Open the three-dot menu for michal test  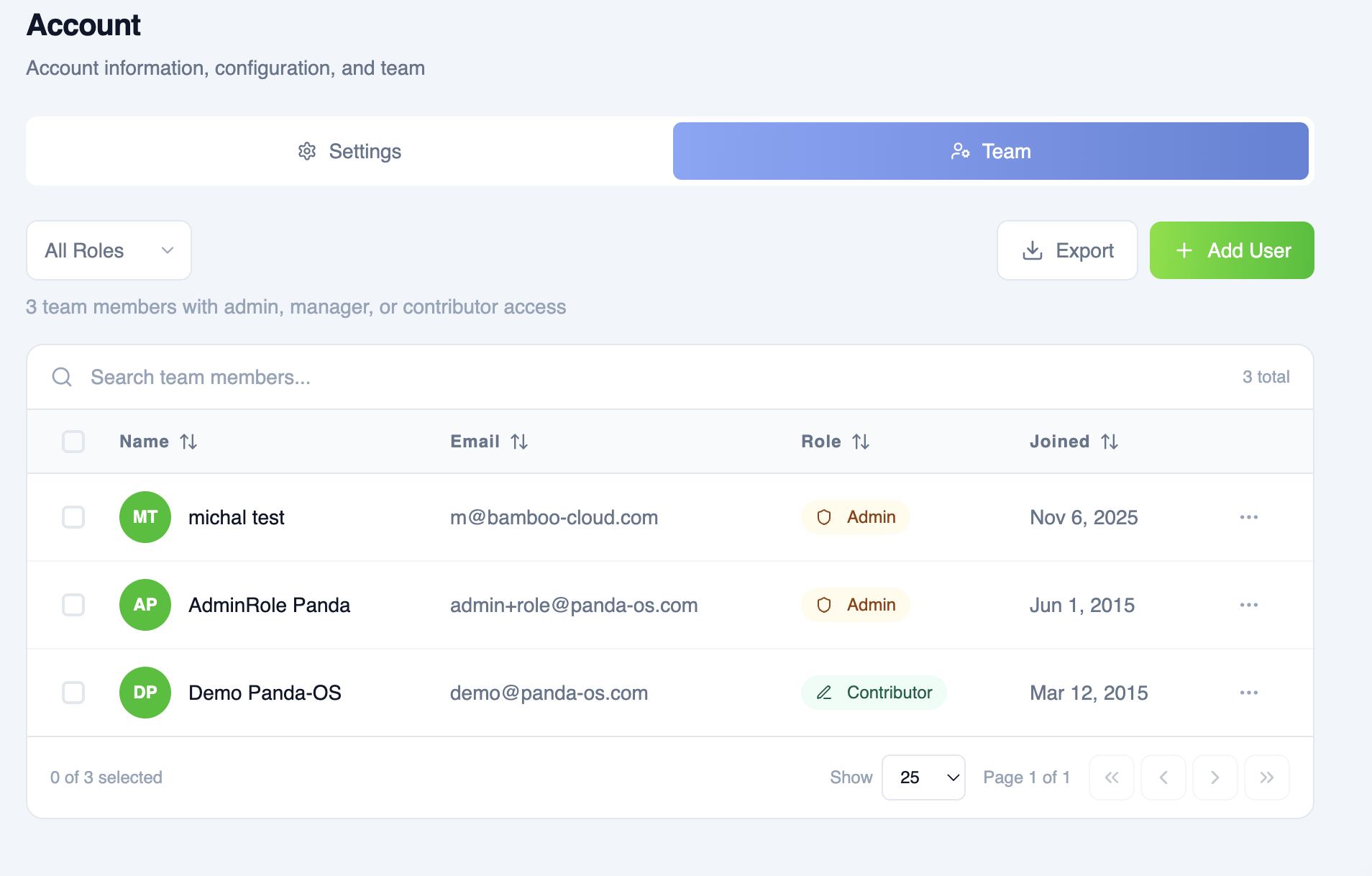click(x=1249, y=517)
